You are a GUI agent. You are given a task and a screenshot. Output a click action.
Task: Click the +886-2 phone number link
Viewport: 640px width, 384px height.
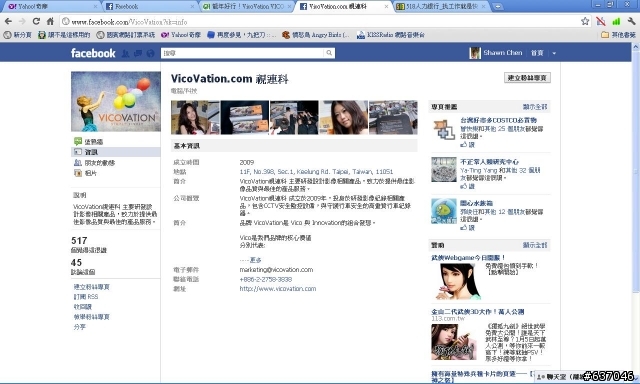[x=266, y=279]
